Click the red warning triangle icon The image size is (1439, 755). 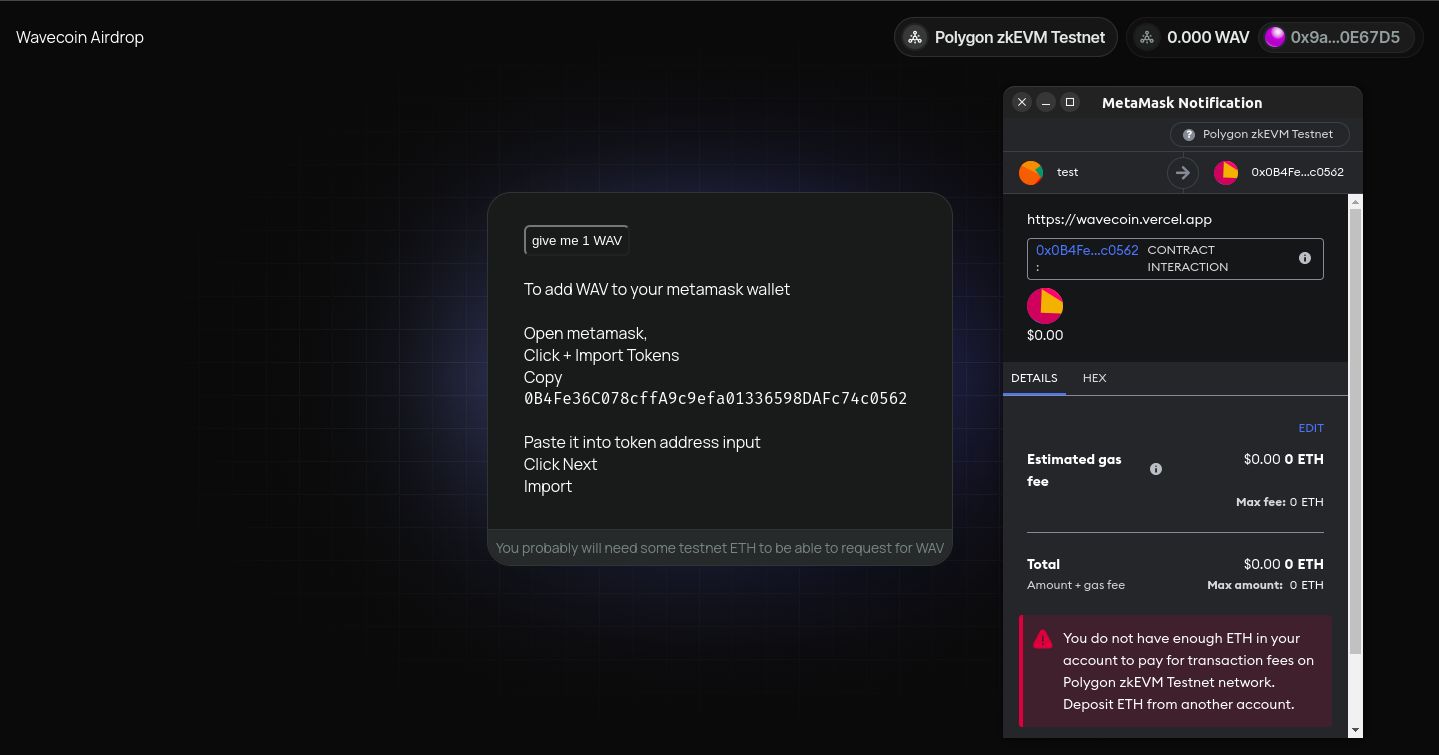tap(1043, 639)
